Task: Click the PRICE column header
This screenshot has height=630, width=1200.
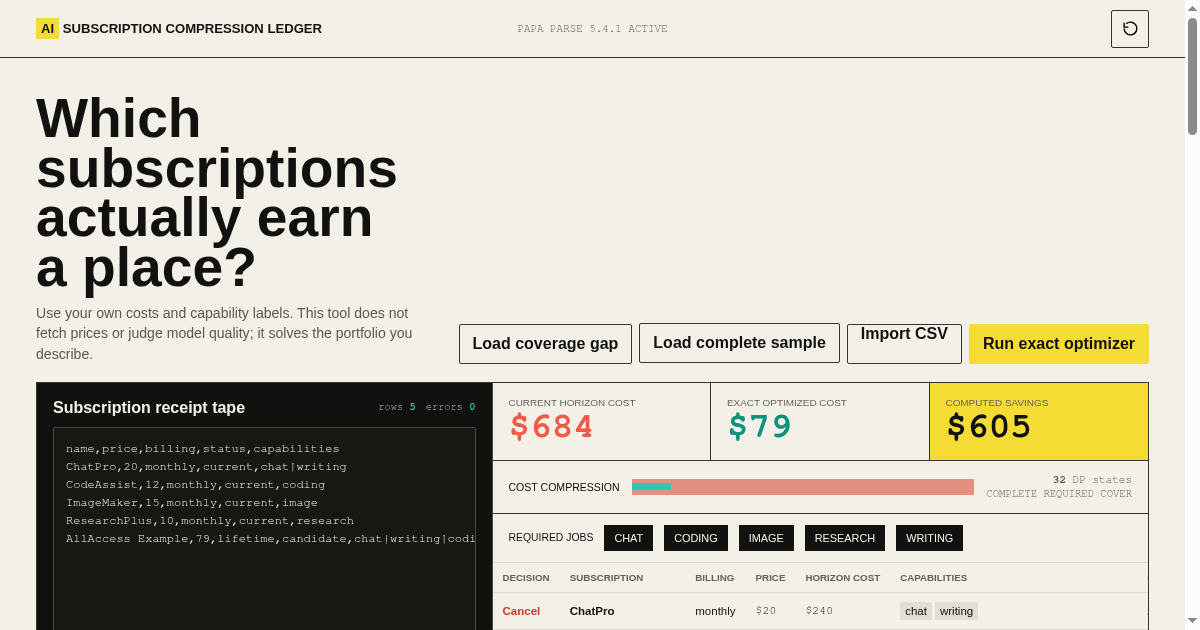Action: coord(770,578)
